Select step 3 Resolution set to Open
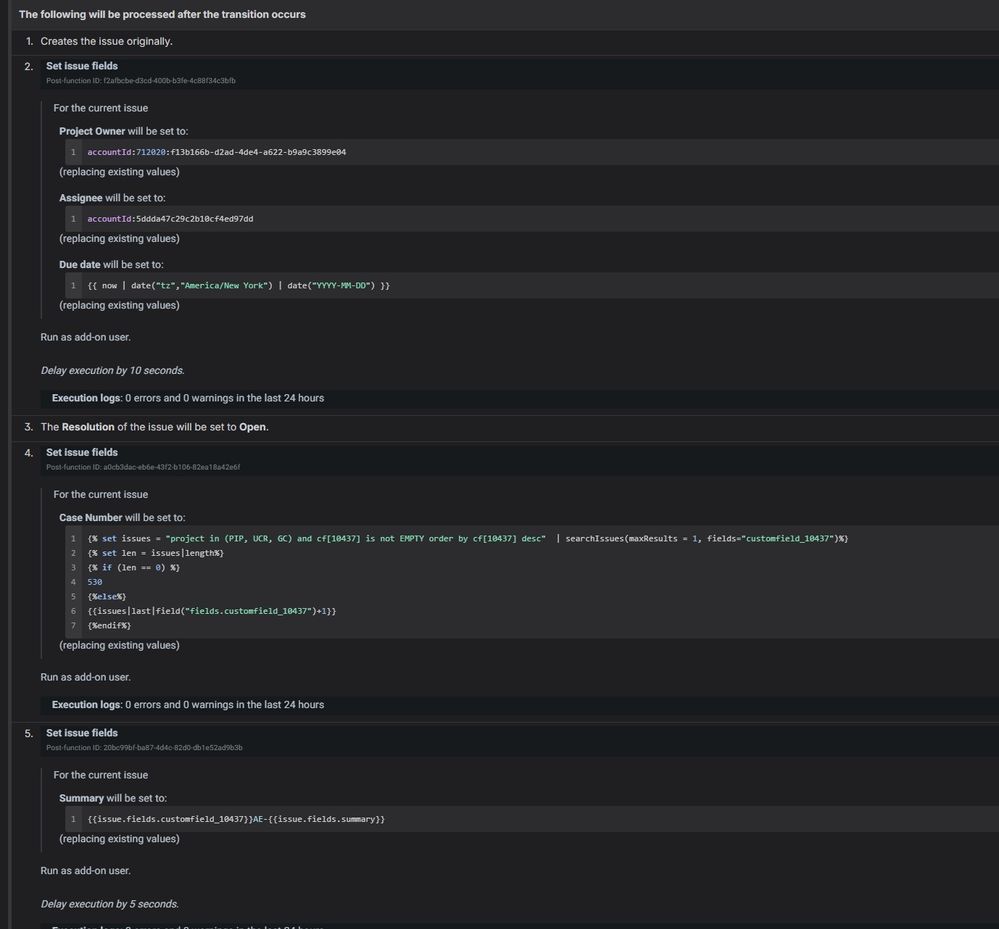999x929 pixels. point(154,427)
